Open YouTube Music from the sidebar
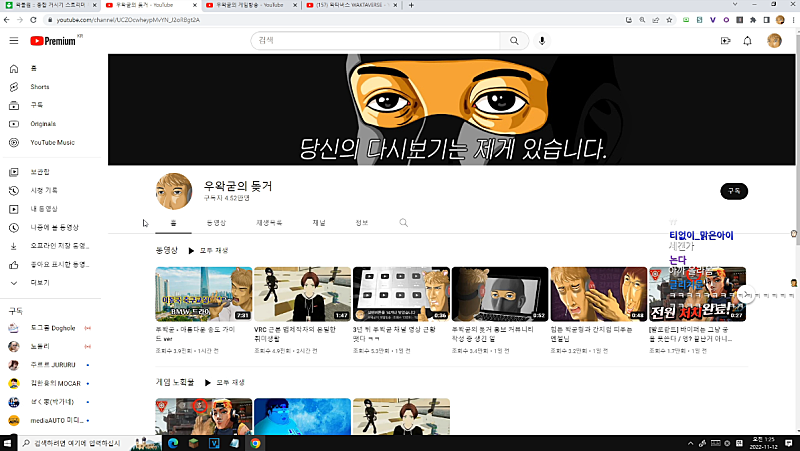Screen dimensions: 800x451 pos(52,142)
